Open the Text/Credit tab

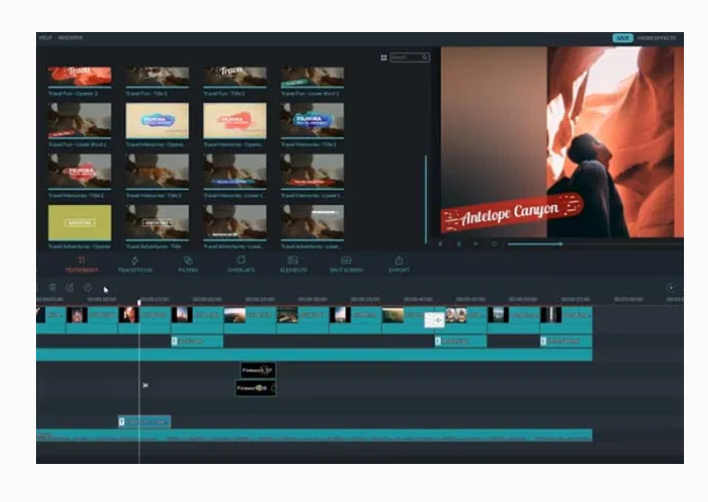tap(81, 265)
